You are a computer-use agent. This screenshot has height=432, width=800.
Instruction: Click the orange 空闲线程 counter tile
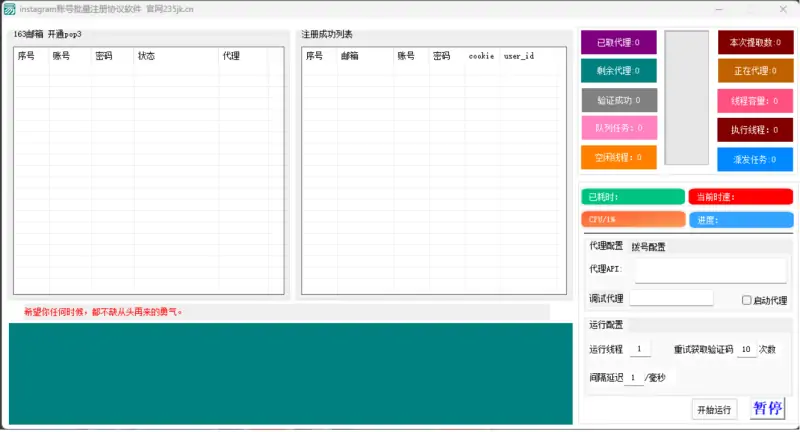pos(619,157)
